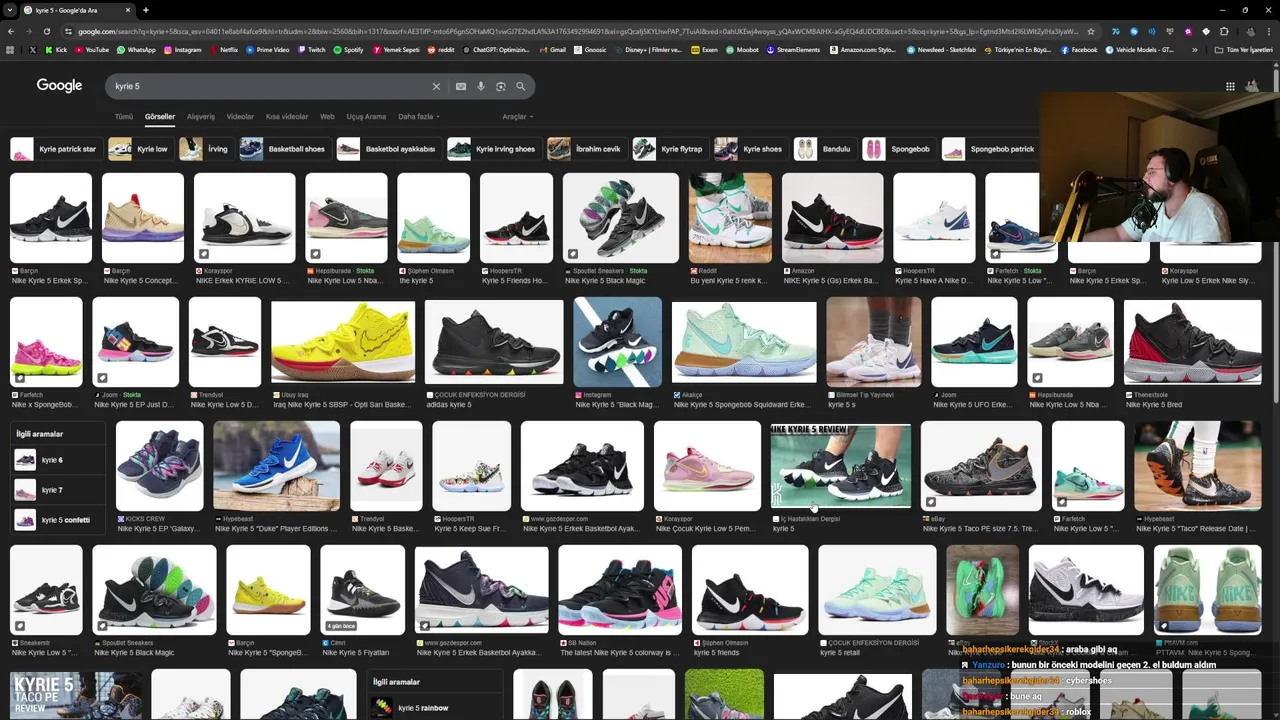Open Netflix bookmark

[x=223, y=49]
